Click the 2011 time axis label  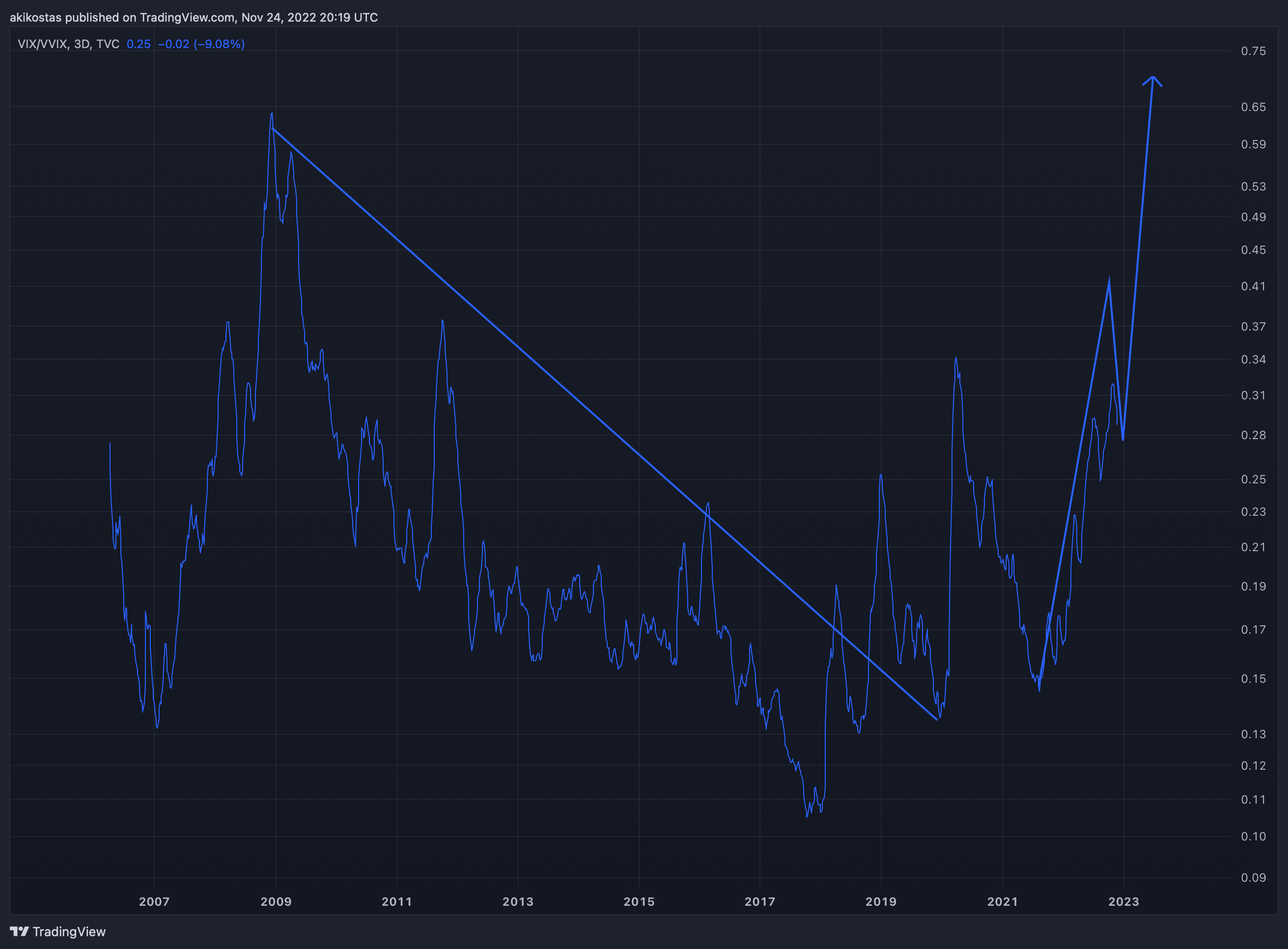pyautogui.click(x=397, y=901)
